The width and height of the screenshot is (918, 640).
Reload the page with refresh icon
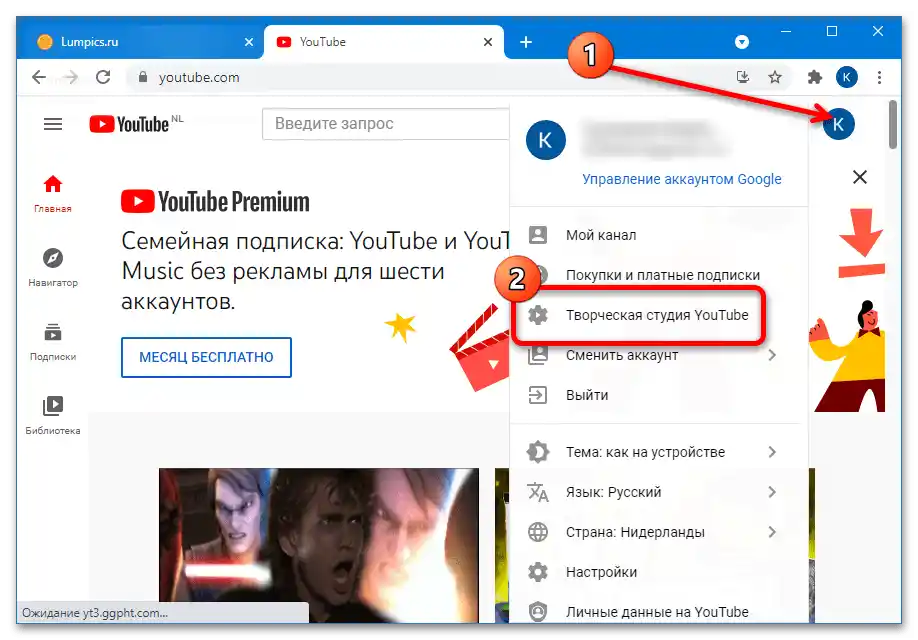click(103, 77)
